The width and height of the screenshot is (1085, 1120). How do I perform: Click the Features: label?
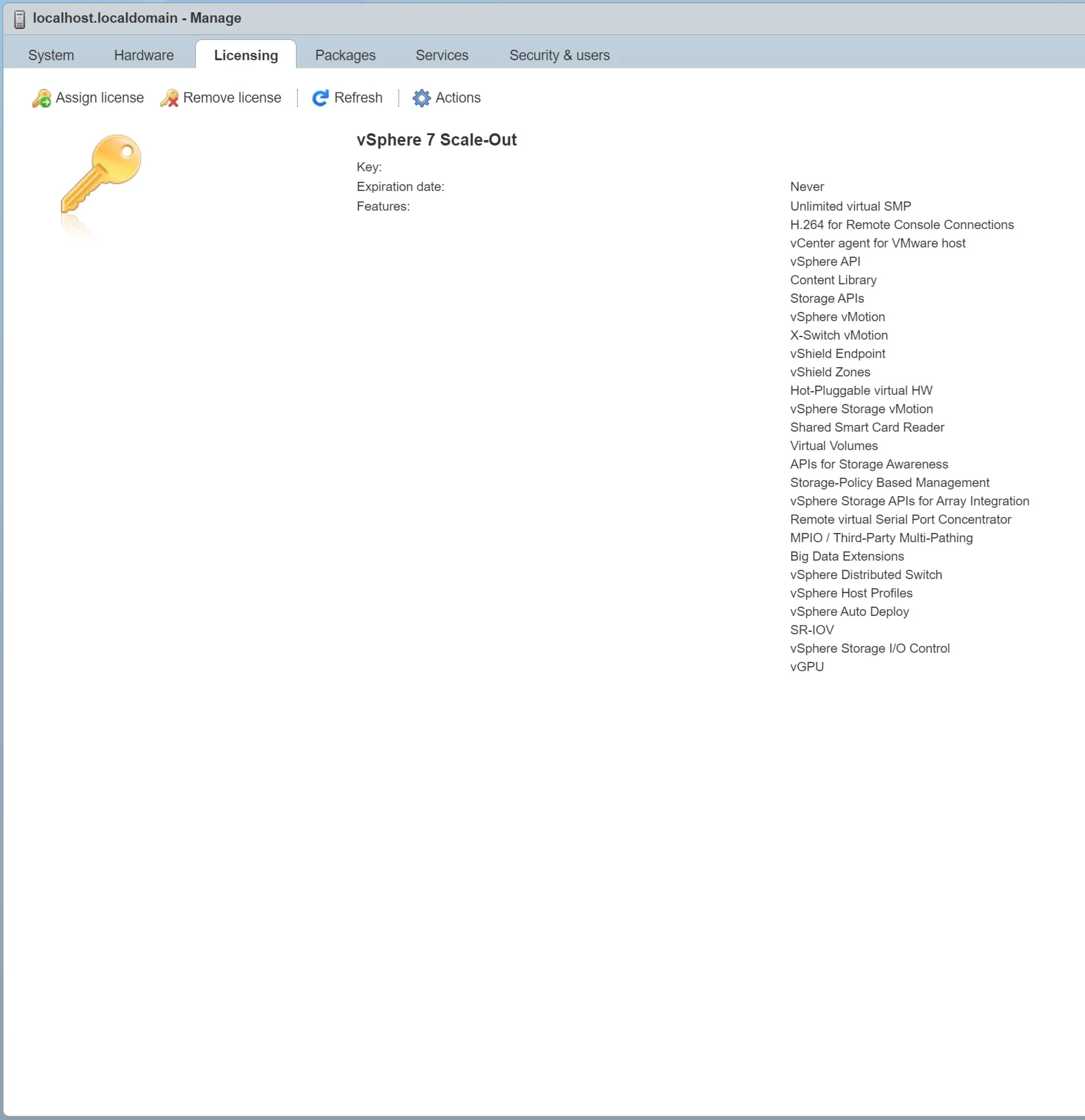(383, 206)
